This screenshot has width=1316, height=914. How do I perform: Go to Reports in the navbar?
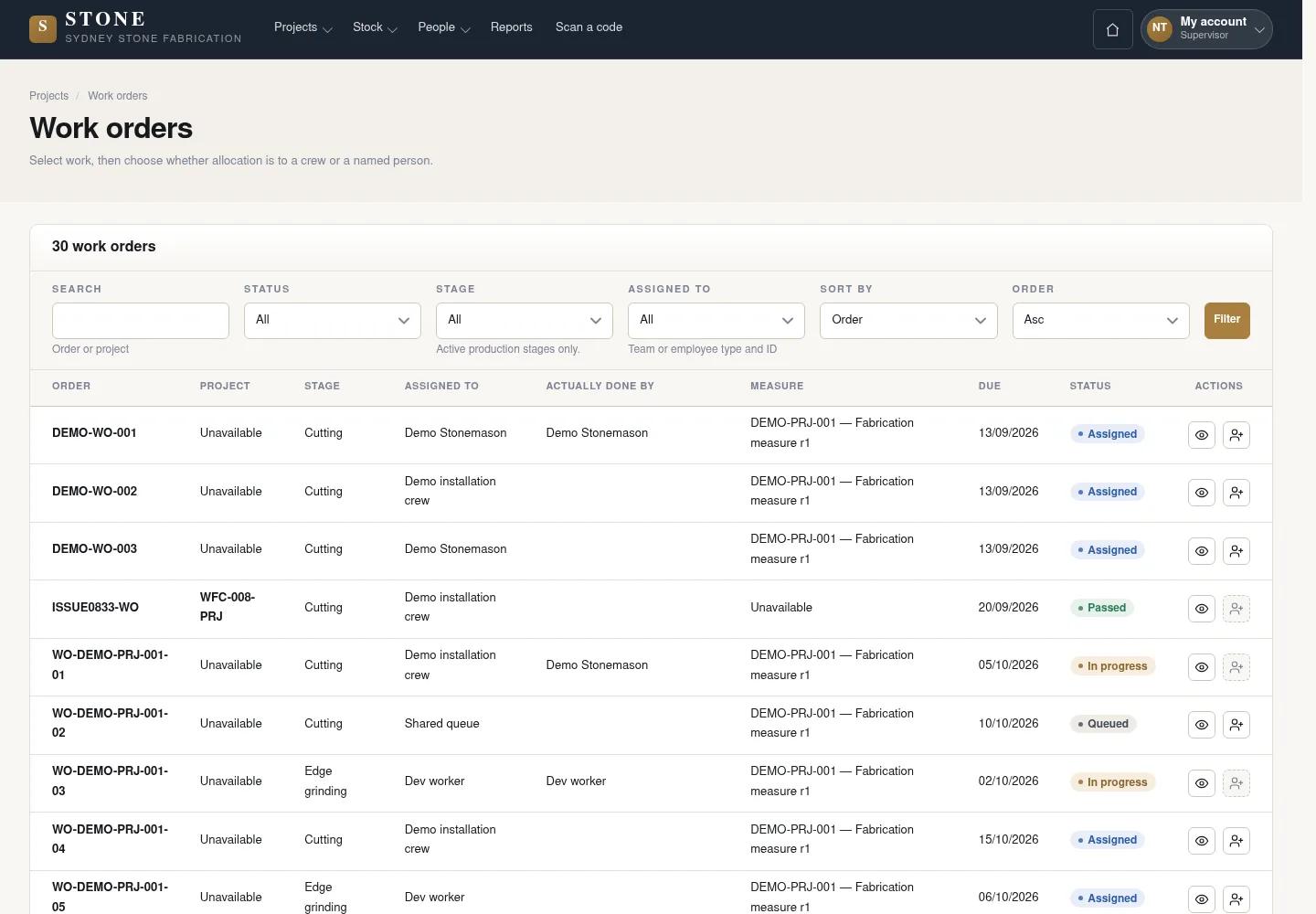(511, 27)
